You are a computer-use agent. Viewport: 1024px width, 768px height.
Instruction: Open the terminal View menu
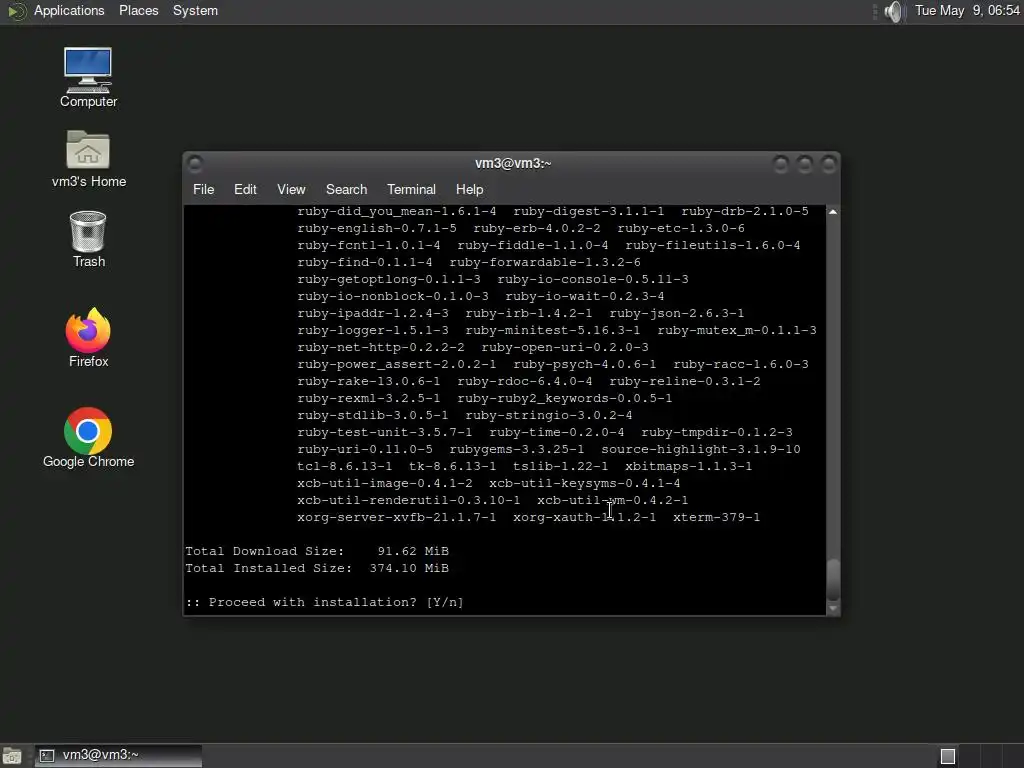coord(291,189)
